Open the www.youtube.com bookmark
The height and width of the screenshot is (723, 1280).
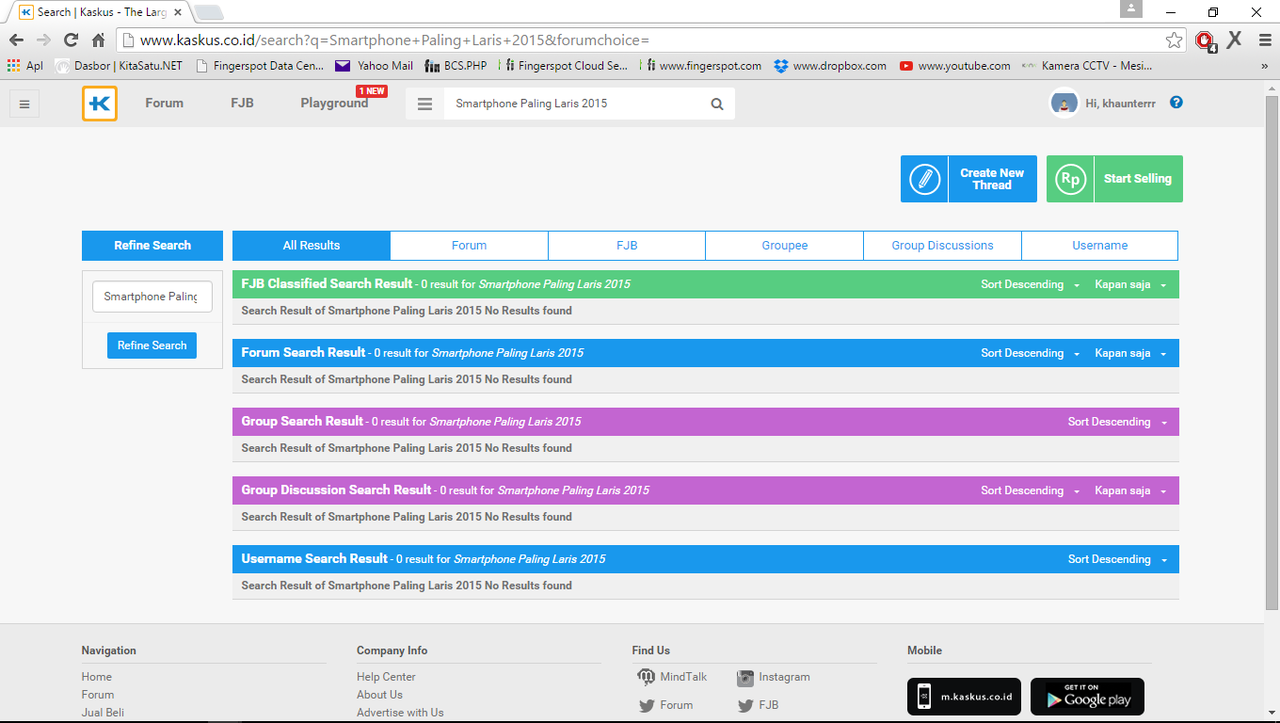[x=955, y=66]
